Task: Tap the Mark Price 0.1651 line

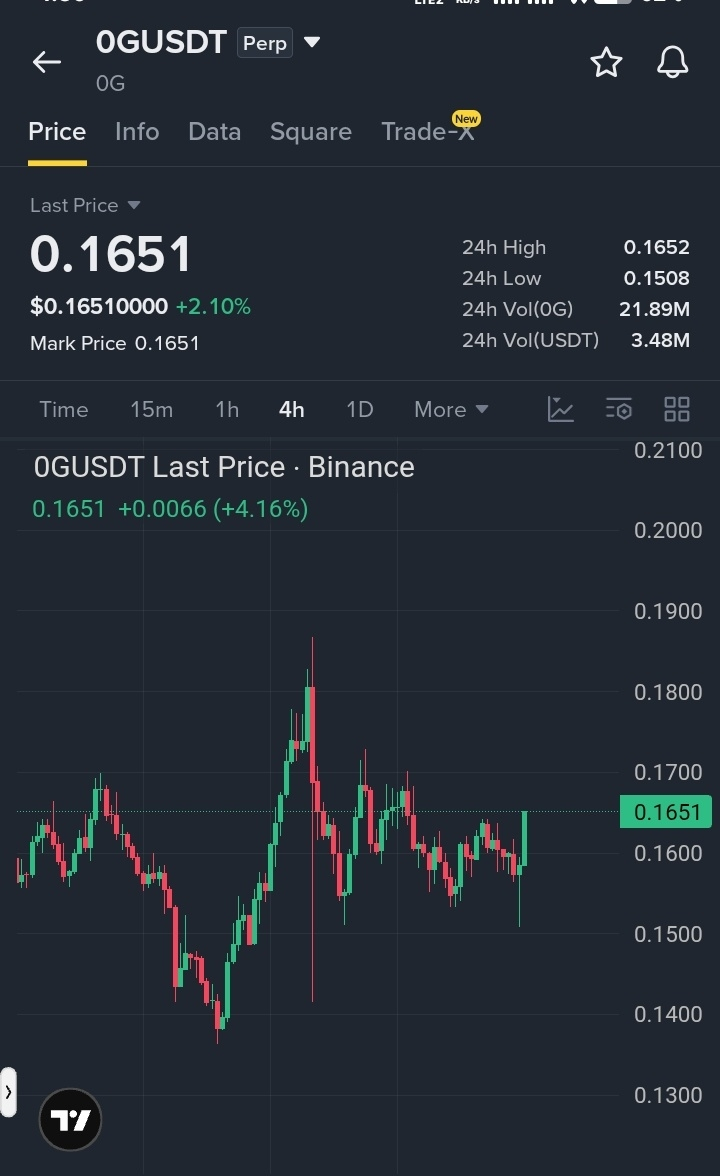Action: coord(115,344)
